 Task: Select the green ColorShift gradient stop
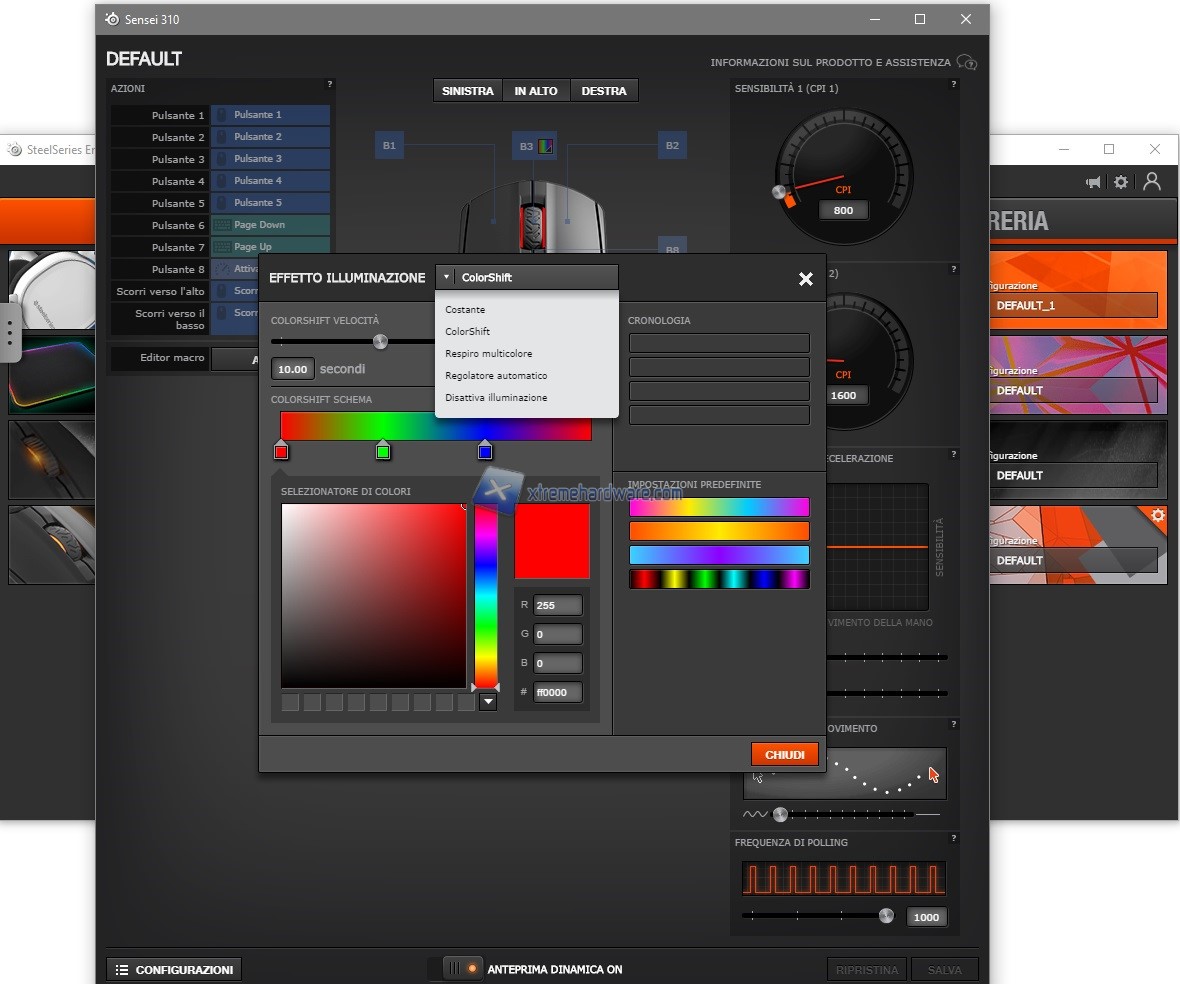(x=382, y=451)
